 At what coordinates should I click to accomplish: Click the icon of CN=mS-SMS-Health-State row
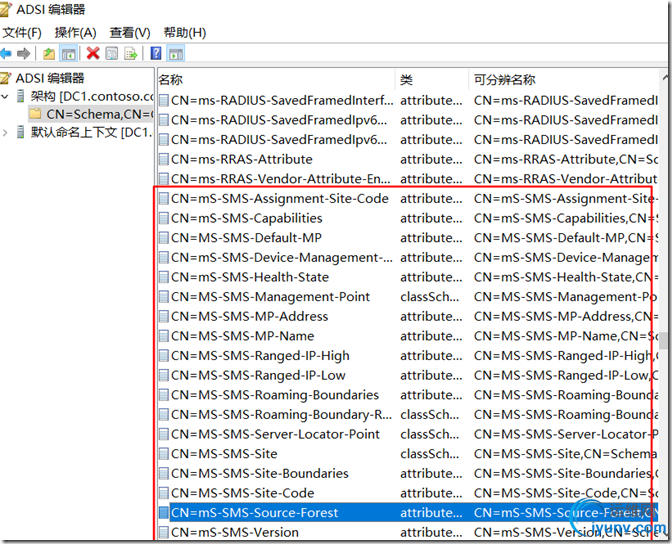163,277
